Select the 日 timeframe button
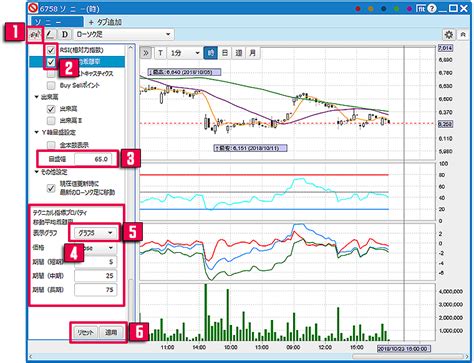Screen dimensions: 474x363 225,53
